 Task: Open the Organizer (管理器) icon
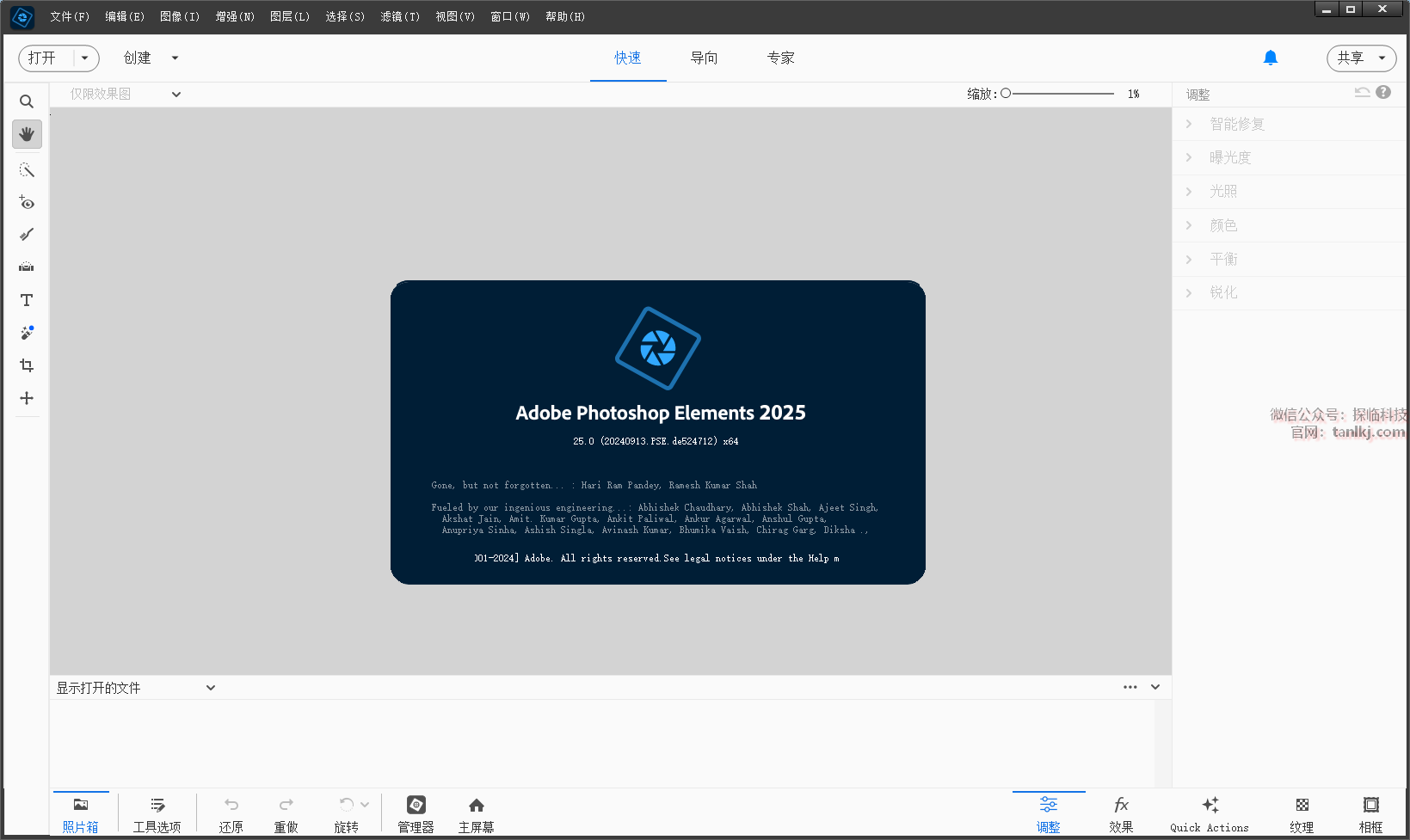pyautogui.click(x=416, y=813)
